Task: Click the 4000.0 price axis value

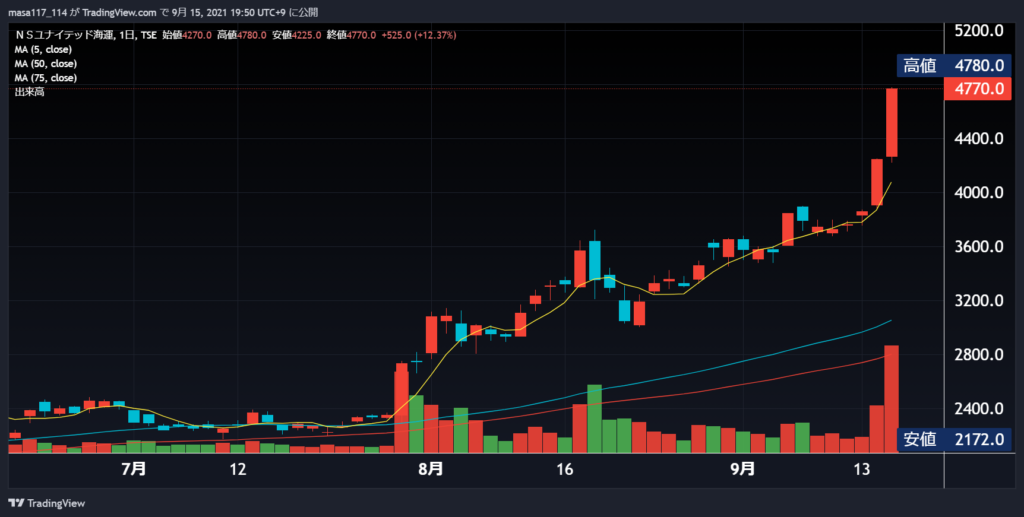Action: point(979,193)
